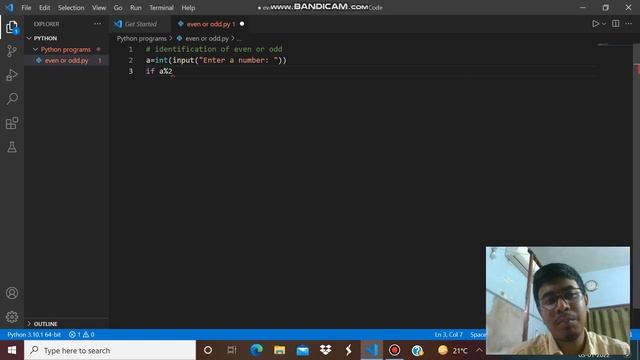Click line 3 'if a%2' code
Viewport: 640px width, 360px height.
(x=159, y=71)
